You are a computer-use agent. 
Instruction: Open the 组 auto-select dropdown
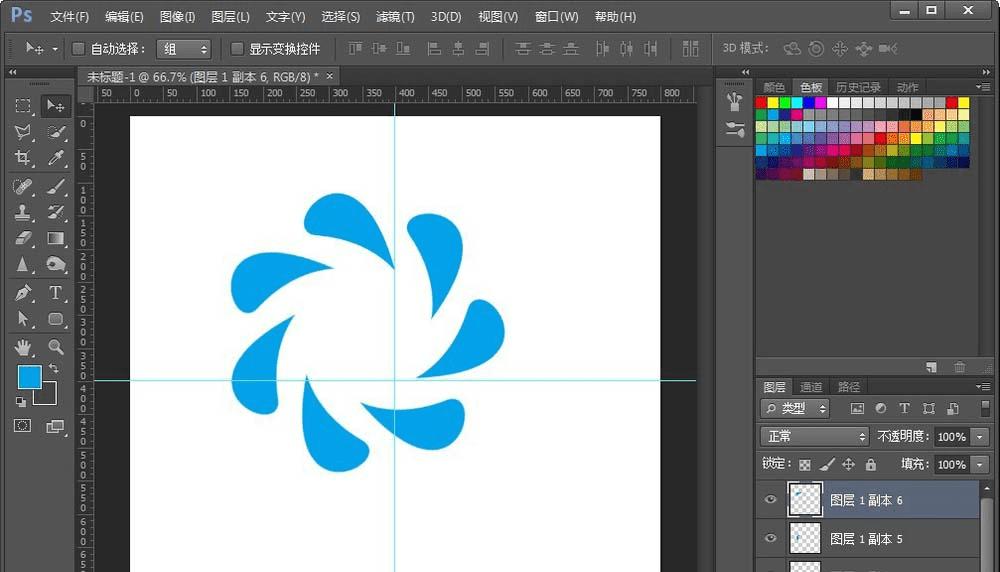[184, 49]
